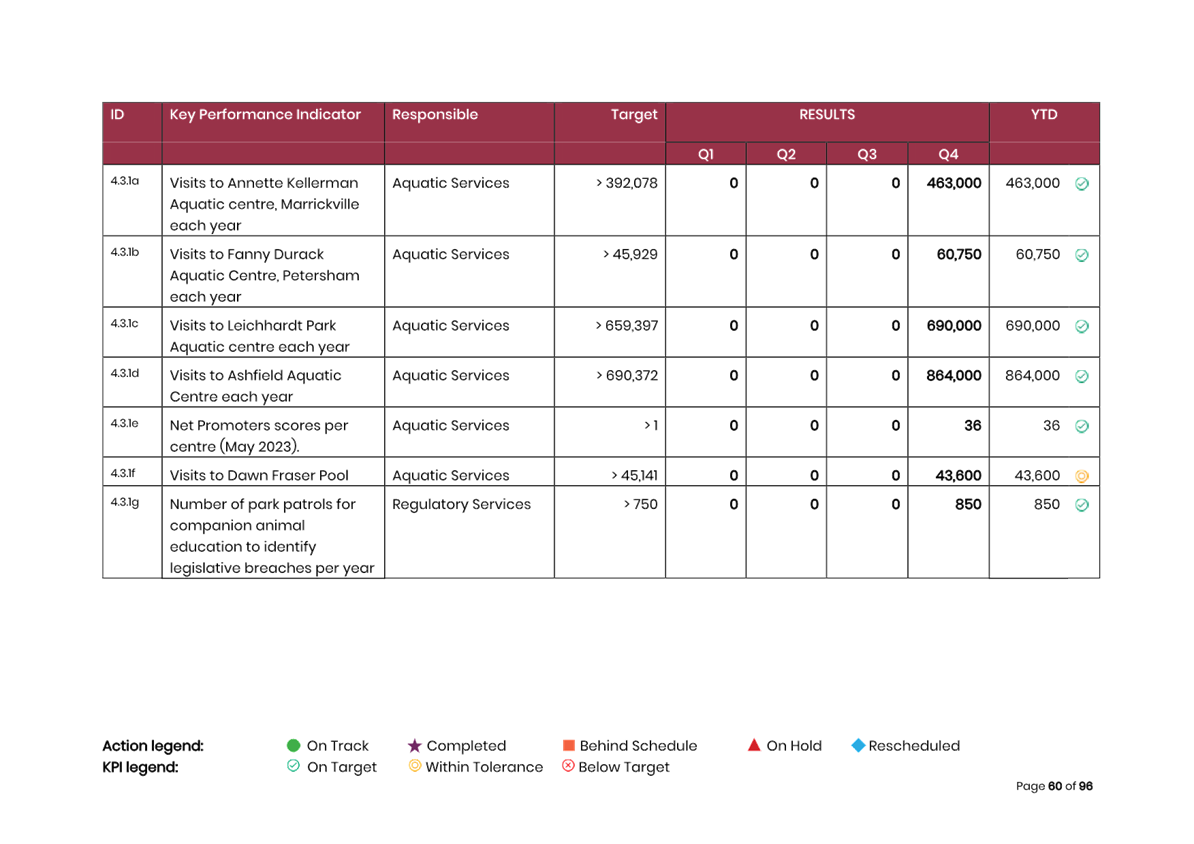Click the page number text at bottom right
The width and height of the screenshot is (1194, 844).
[x=1054, y=787]
